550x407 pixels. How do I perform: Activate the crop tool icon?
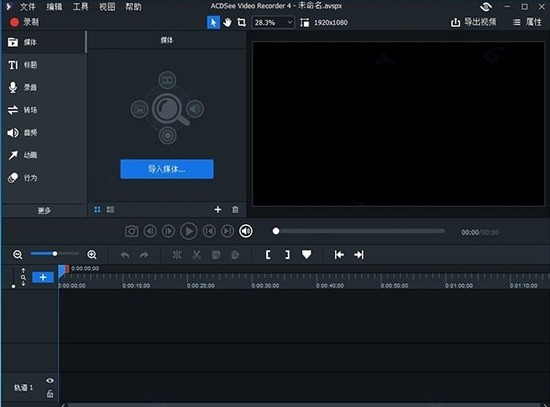point(241,23)
